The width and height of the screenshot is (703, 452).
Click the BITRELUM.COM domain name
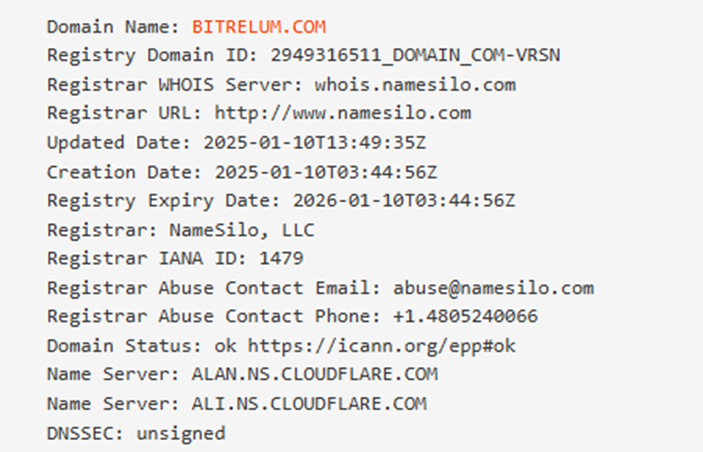point(259,27)
